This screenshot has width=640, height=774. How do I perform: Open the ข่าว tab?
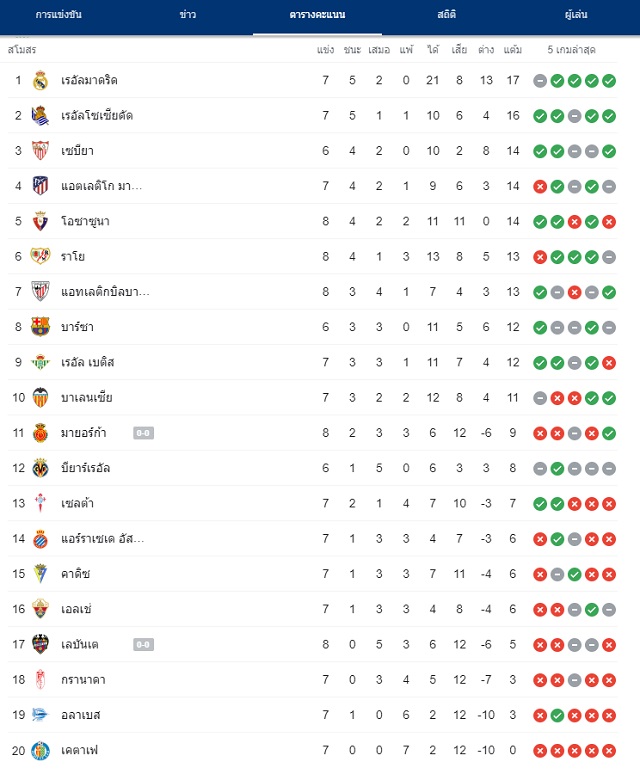pyautogui.click(x=188, y=15)
